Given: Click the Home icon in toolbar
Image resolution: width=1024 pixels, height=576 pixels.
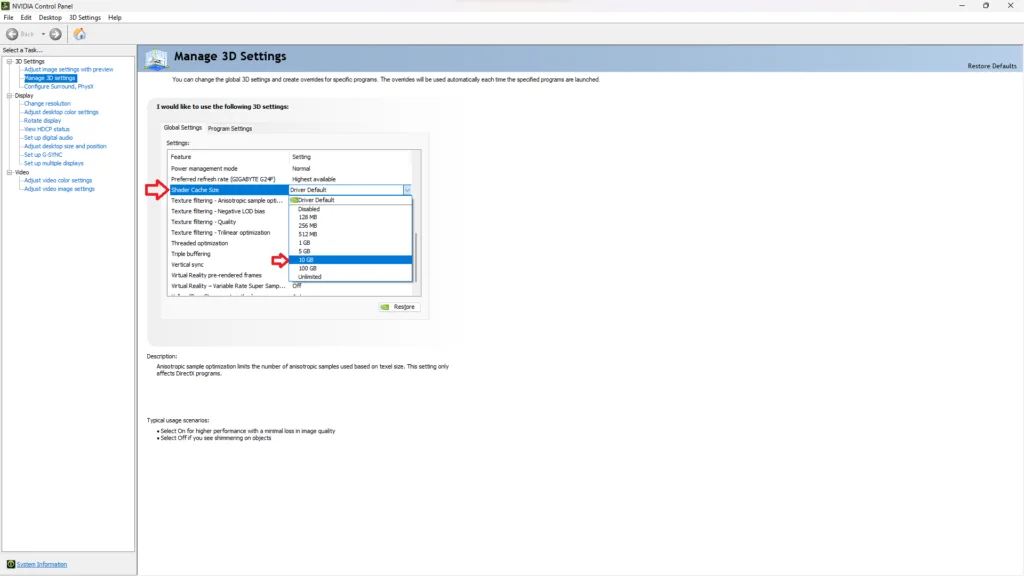Looking at the screenshot, I should pyautogui.click(x=79, y=34).
